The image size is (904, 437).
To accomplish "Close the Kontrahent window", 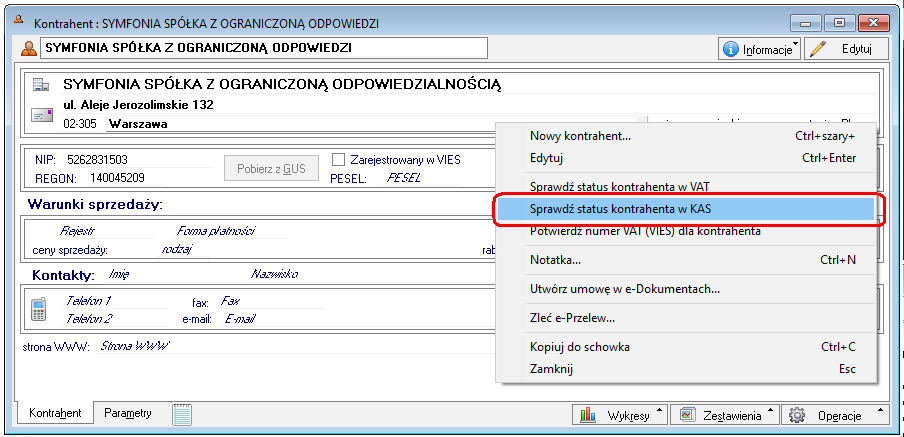I will click(x=874, y=23).
